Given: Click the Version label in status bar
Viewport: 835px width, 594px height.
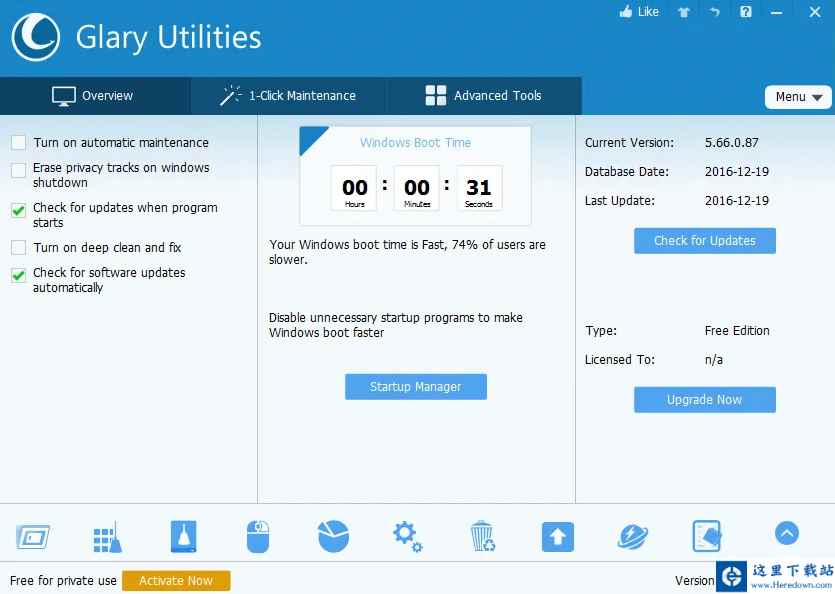Looking at the screenshot, I should (694, 581).
